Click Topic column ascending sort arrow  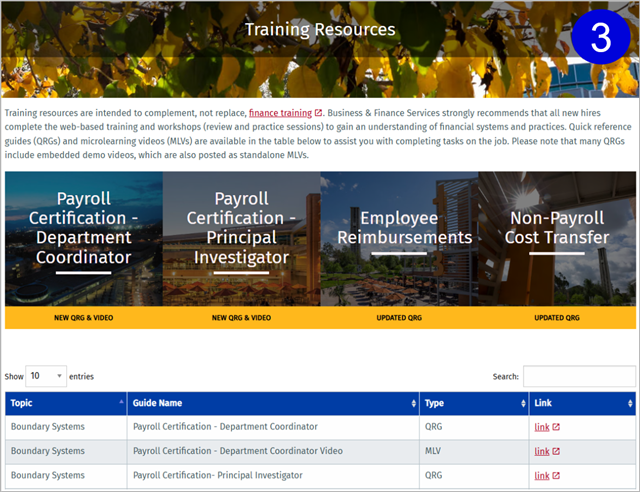pos(121,402)
